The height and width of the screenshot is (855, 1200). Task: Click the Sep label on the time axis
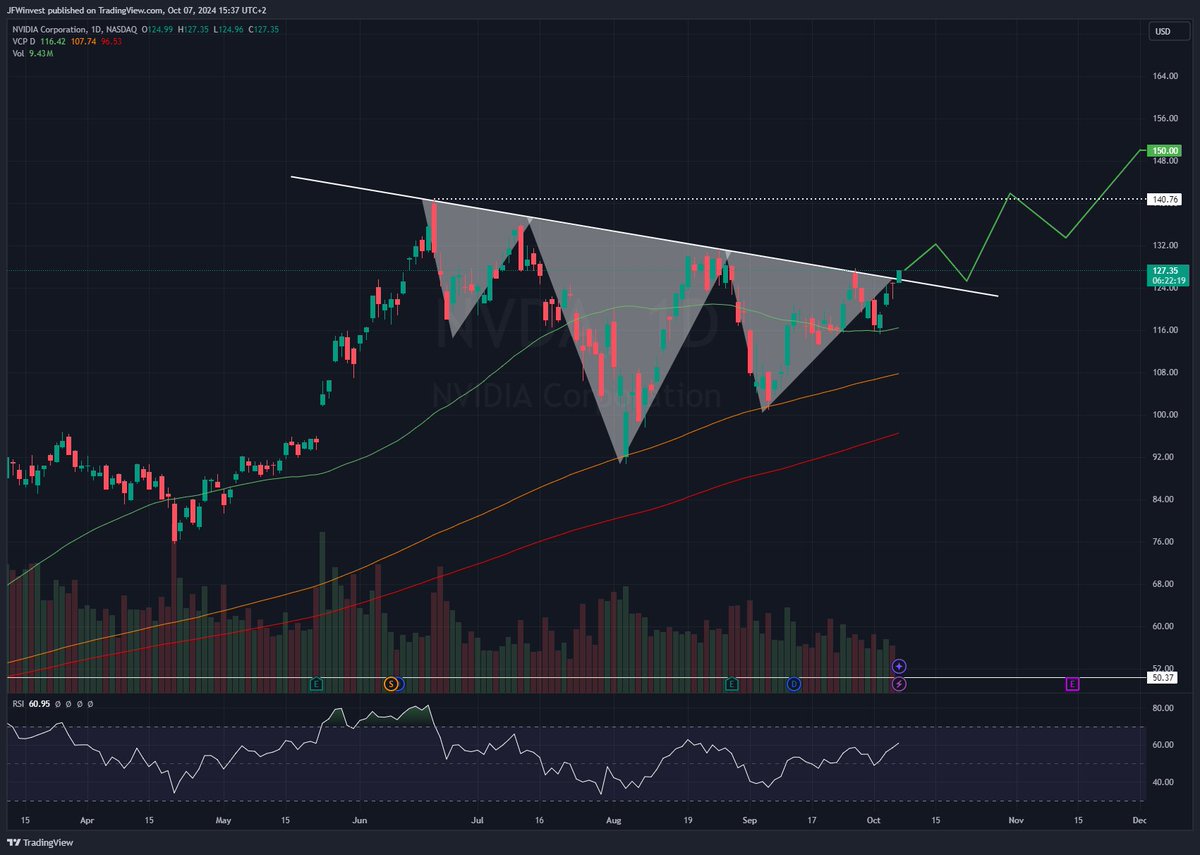[x=750, y=819]
